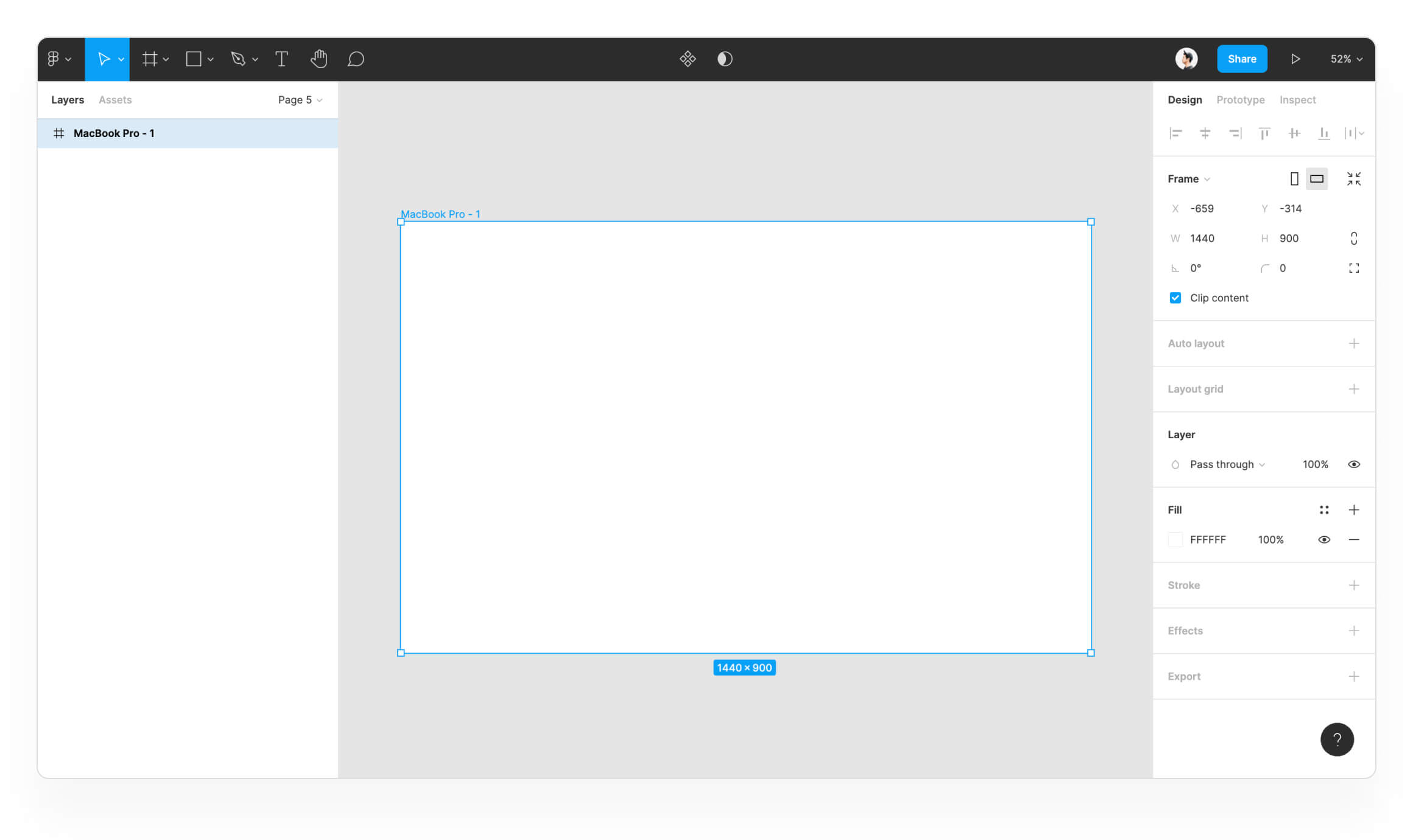This screenshot has height=840, width=1413.
Task: Click the Share button
Action: [x=1242, y=59]
